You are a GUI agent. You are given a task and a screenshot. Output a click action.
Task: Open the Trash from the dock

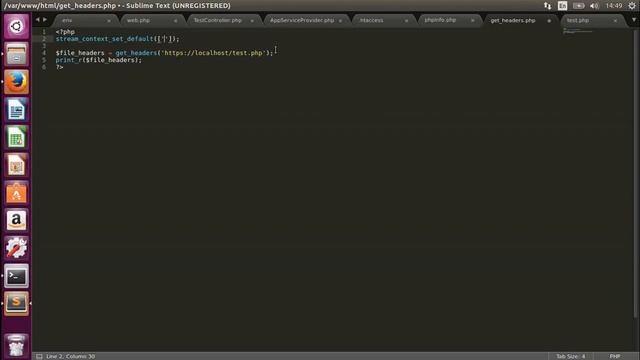pyautogui.click(x=16, y=345)
